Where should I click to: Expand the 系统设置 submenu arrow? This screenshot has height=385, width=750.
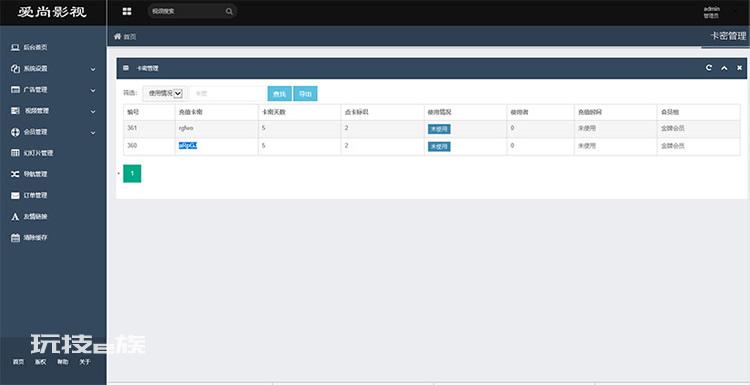coord(93,69)
